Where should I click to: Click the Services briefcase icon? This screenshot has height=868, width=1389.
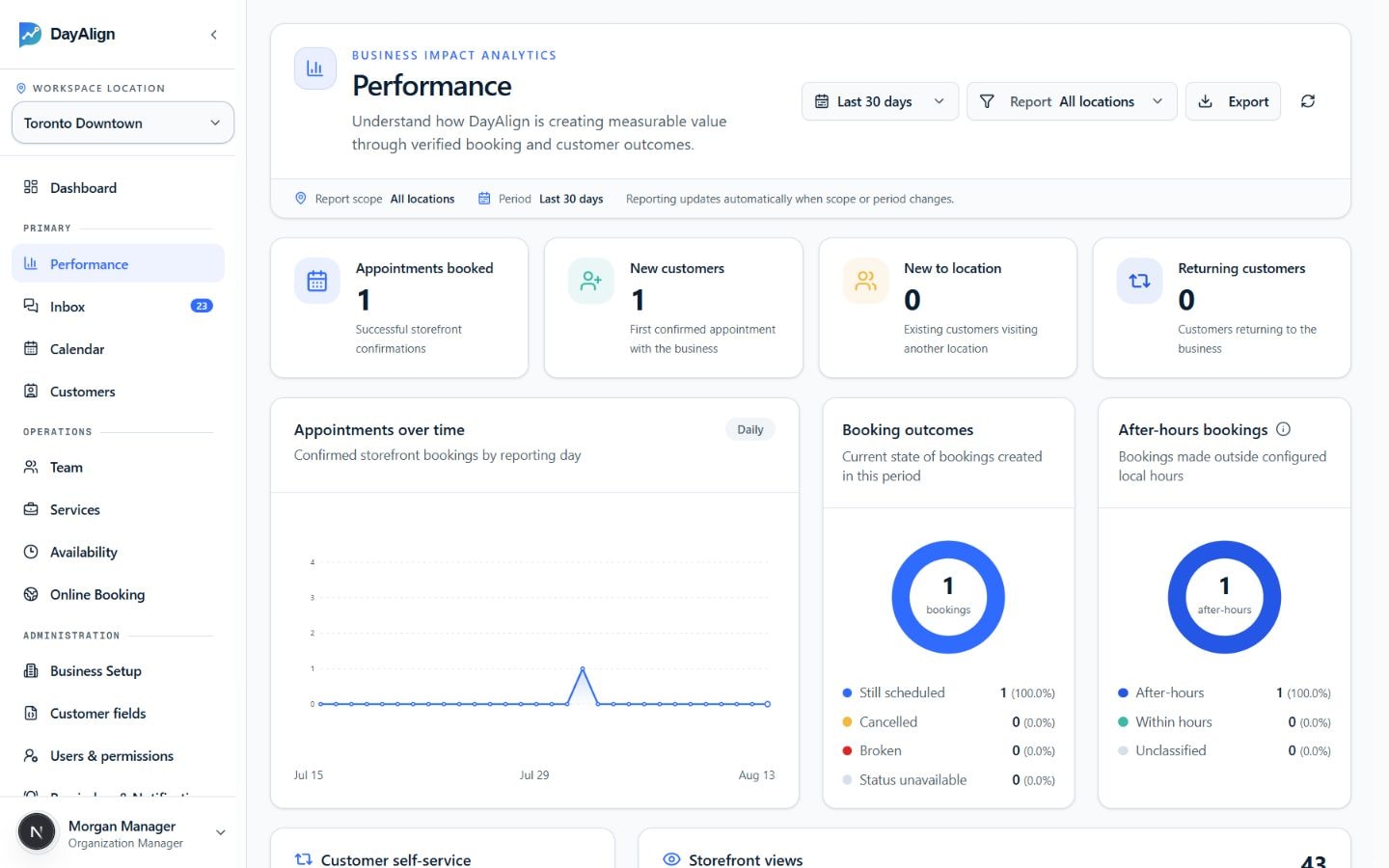click(x=31, y=509)
